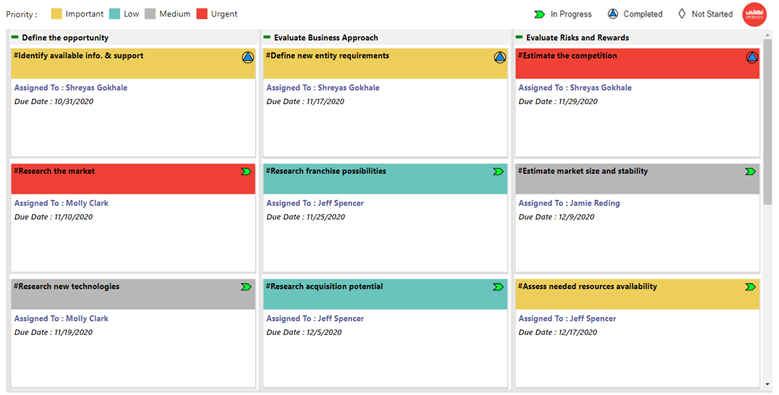Click In Progress arrow on Research franchise possibilities
The width and height of the screenshot is (779, 395).
coord(498,171)
